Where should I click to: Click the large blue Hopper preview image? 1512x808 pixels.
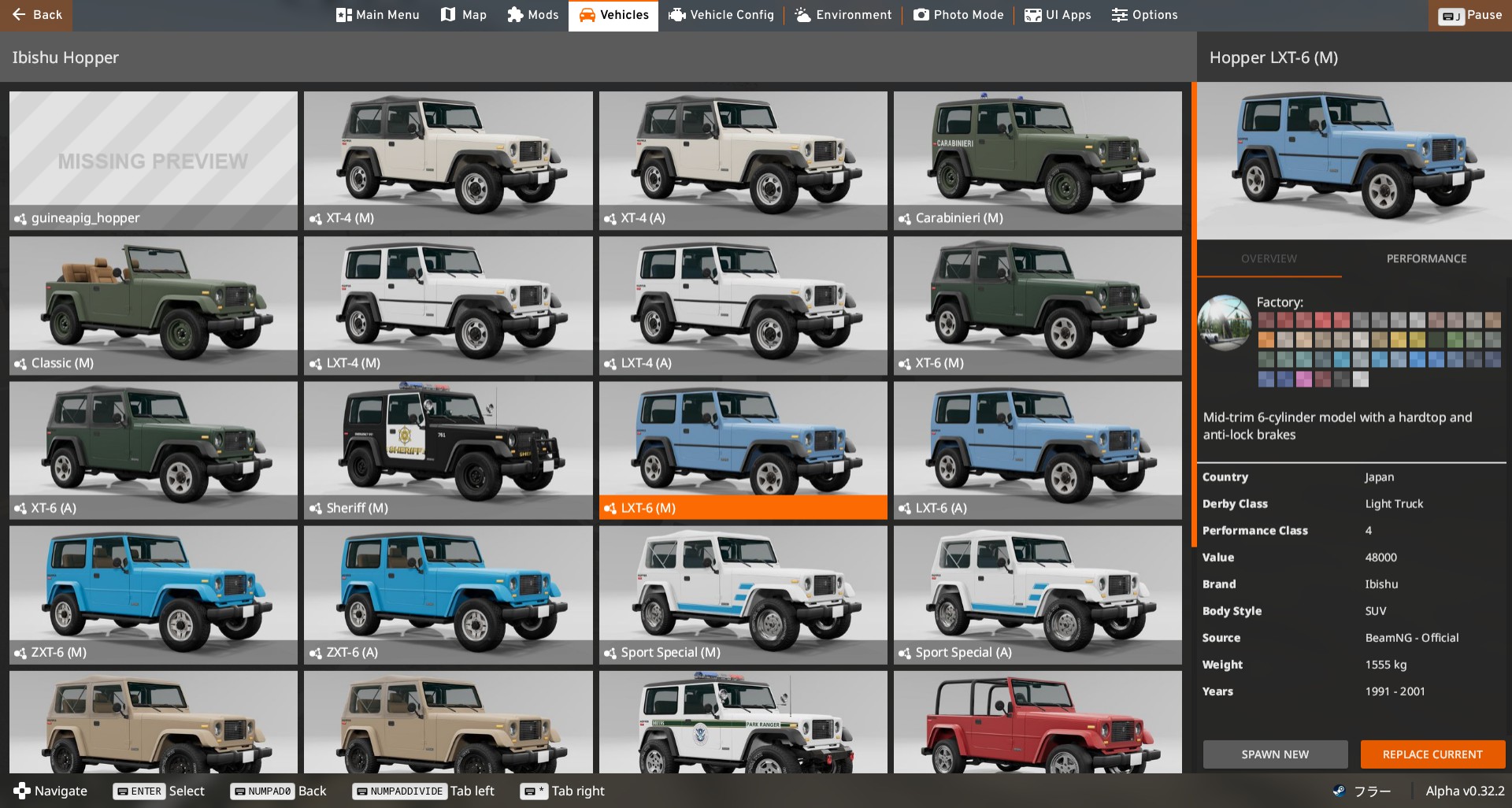click(x=1354, y=161)
